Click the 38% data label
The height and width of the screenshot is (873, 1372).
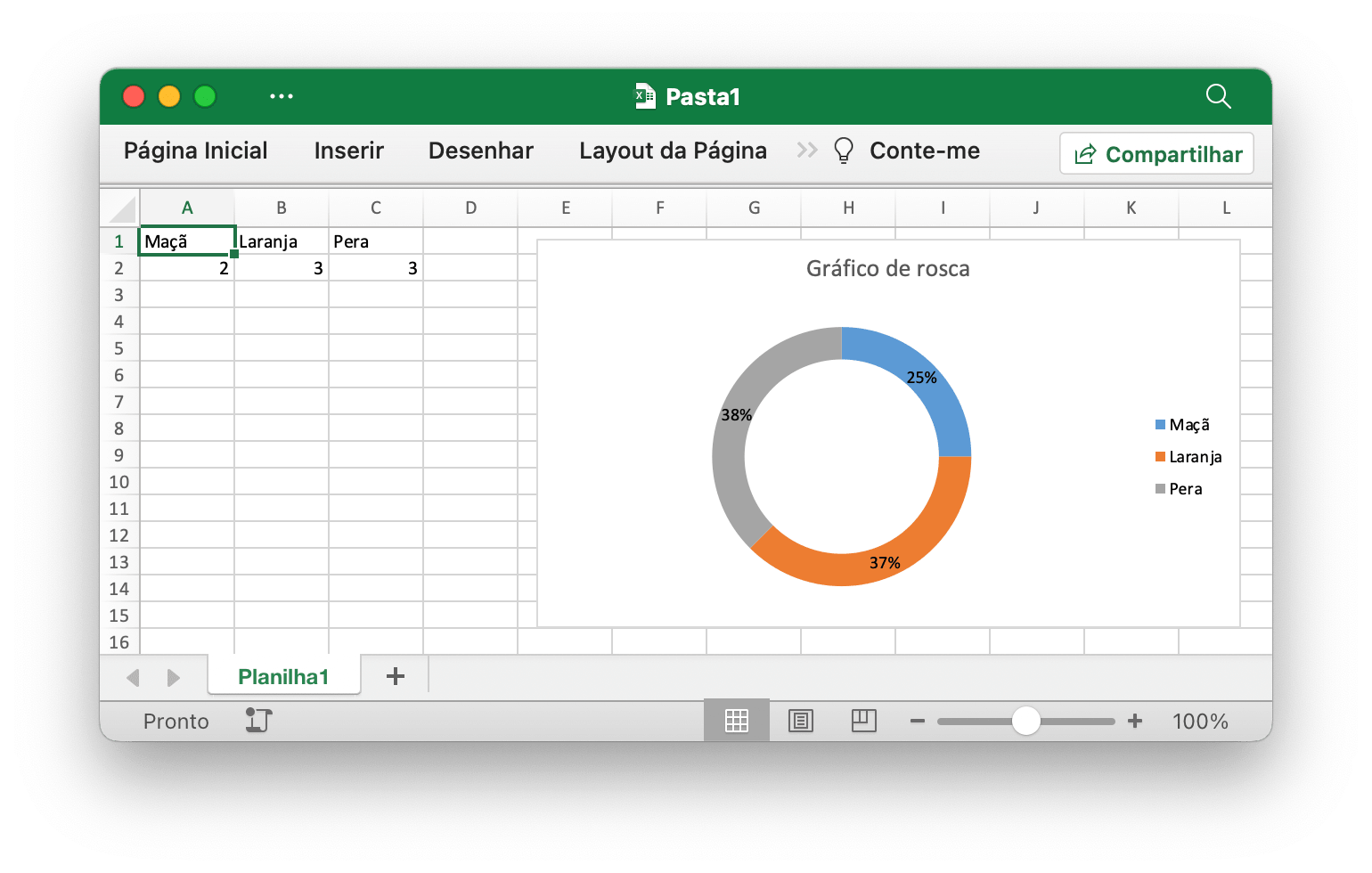click(737, 415)
